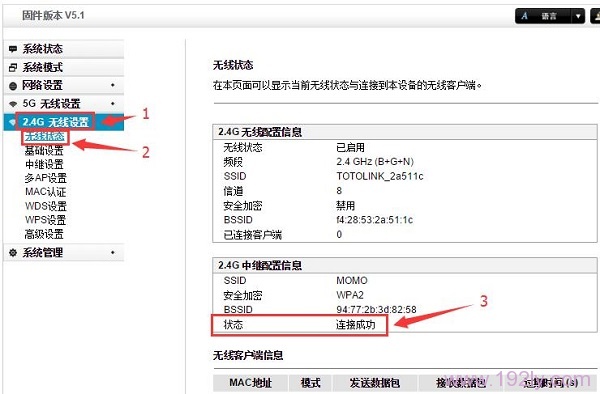The height and width of the screenshot is (394, 600).
Task: Click BSSID value f4:28:53:2a:51:1c
Action: 375,220
